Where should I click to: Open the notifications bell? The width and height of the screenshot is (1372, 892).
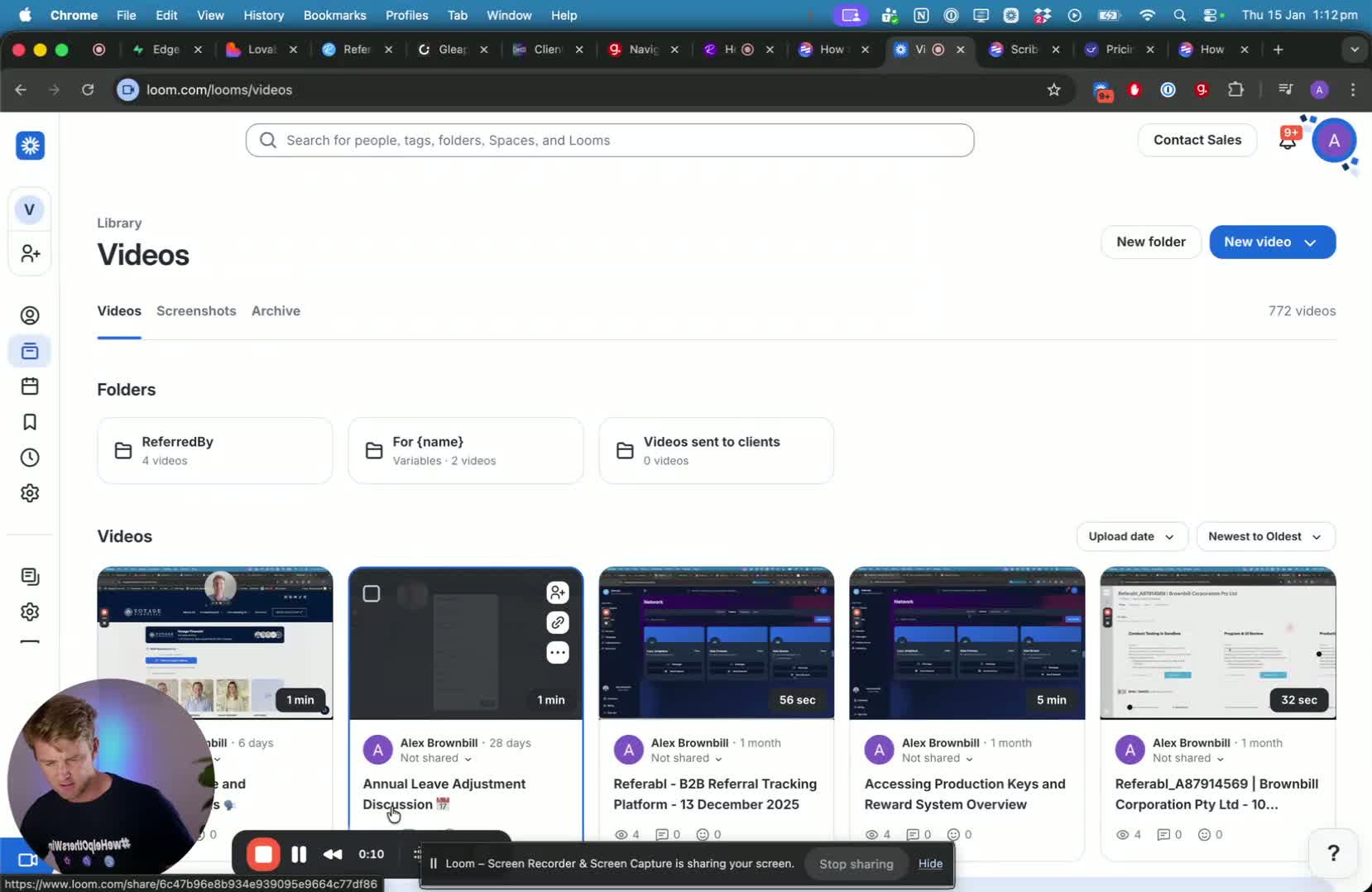point(1288,140)
